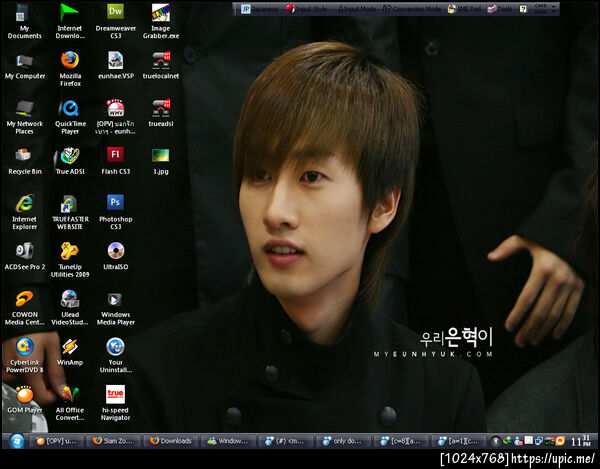Launch GOM Player from the desktop
The width and height of the screenshot is (600, 469).
point(24,400)
